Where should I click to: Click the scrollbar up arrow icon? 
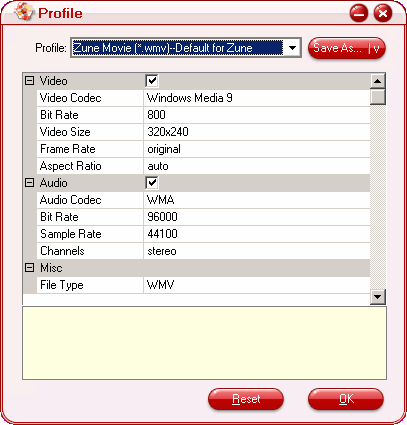click(378, 81)
